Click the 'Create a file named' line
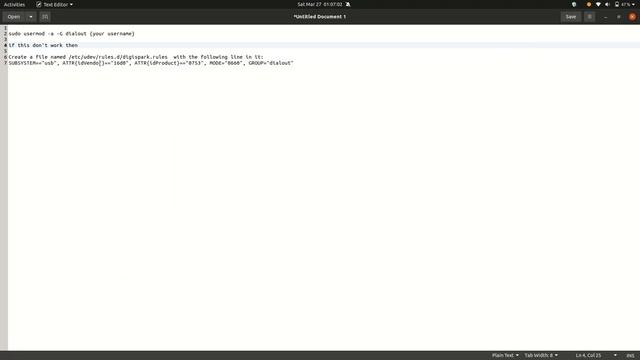 pyautogui.click(x=136, y=57)
